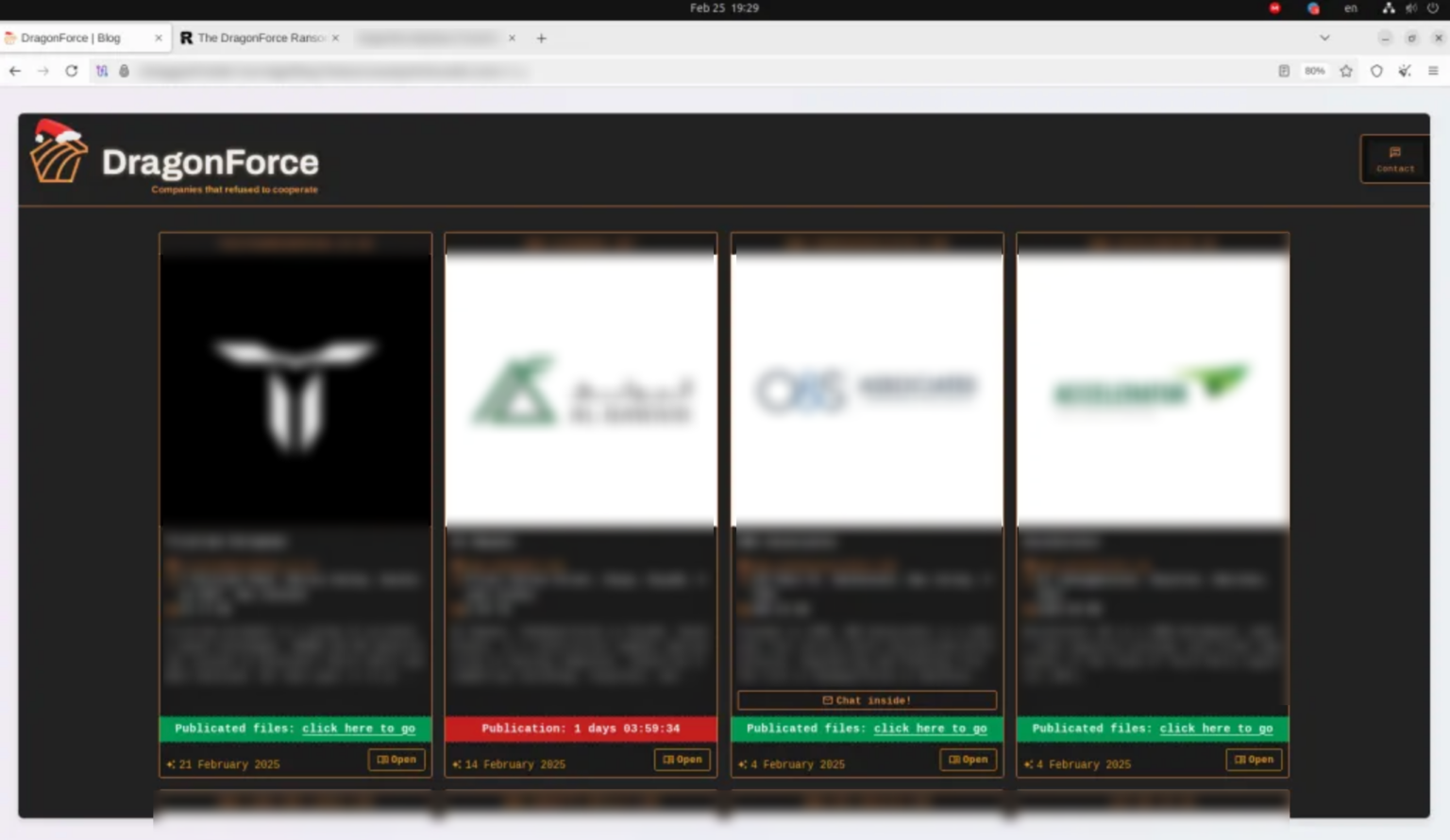Follow 'click here to go' on the first card

coord(359,728)
